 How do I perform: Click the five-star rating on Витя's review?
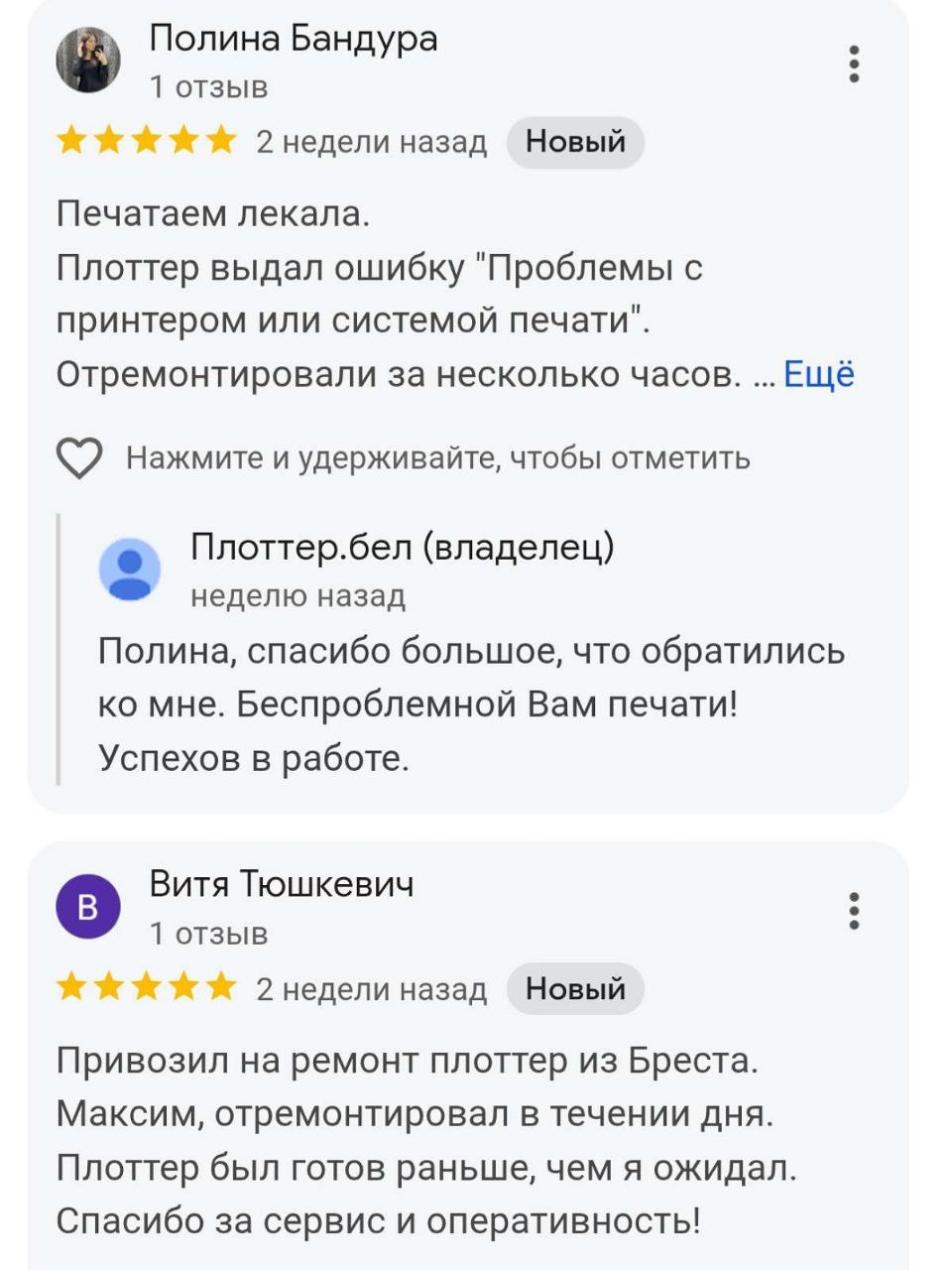(x=146, y=987)
